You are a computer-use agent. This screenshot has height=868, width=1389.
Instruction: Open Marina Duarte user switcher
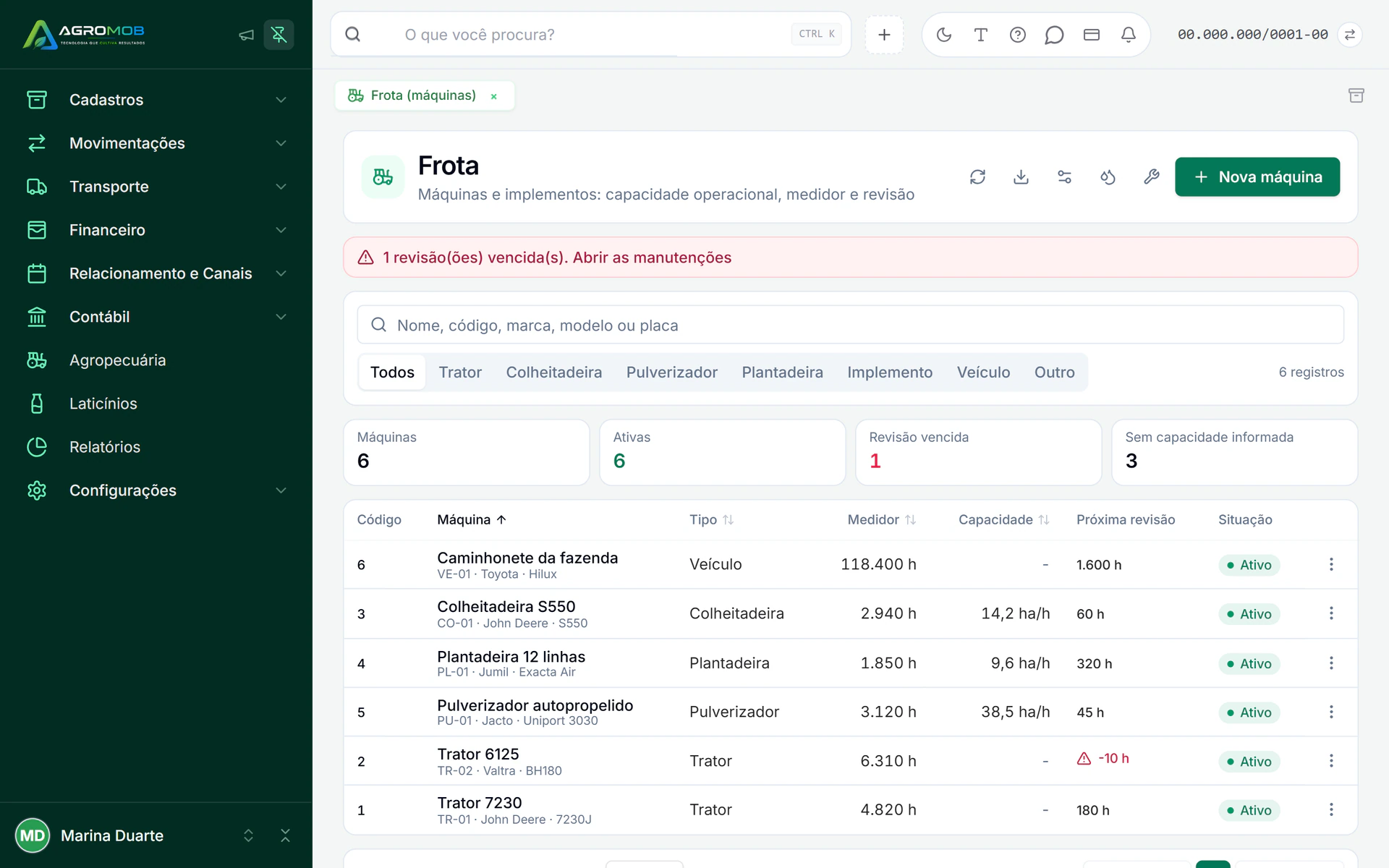(x=248, y=836)
